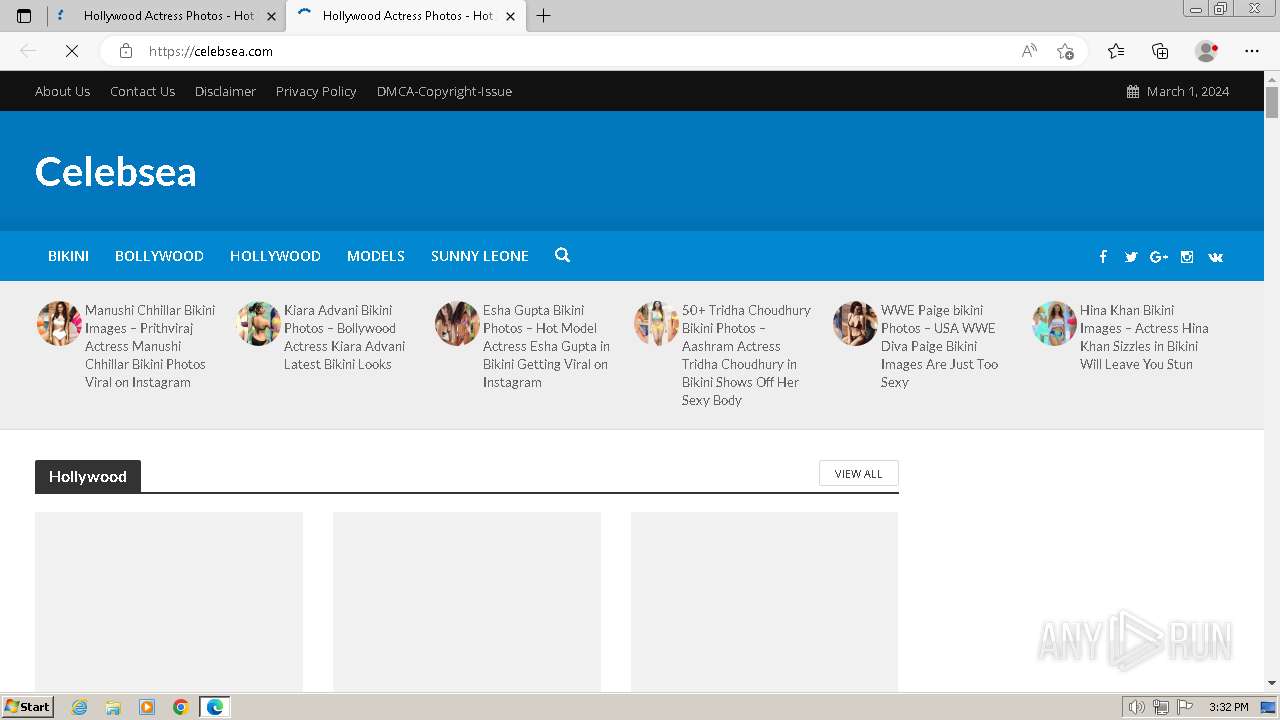The image size is (1280, 720).
Task: Click the volume icon in system tray
Action: (1137, 707)
